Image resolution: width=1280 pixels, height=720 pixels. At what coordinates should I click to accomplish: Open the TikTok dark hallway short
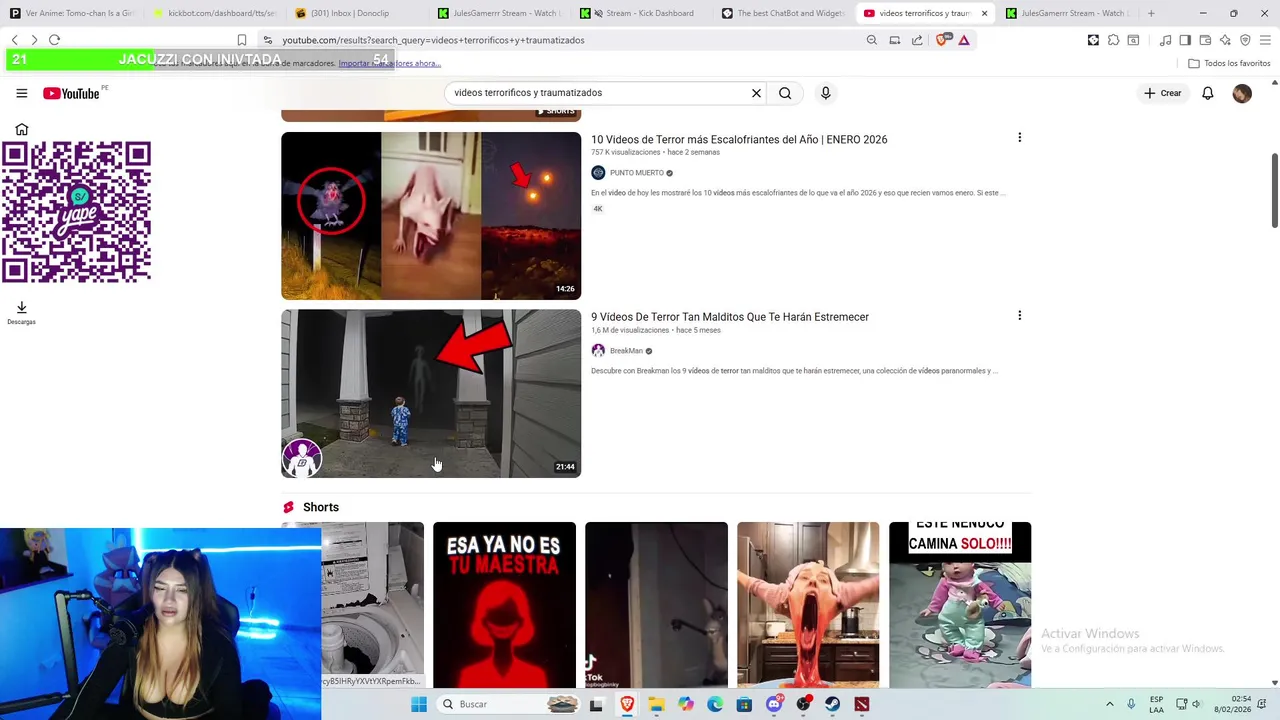tap(656, 605)
